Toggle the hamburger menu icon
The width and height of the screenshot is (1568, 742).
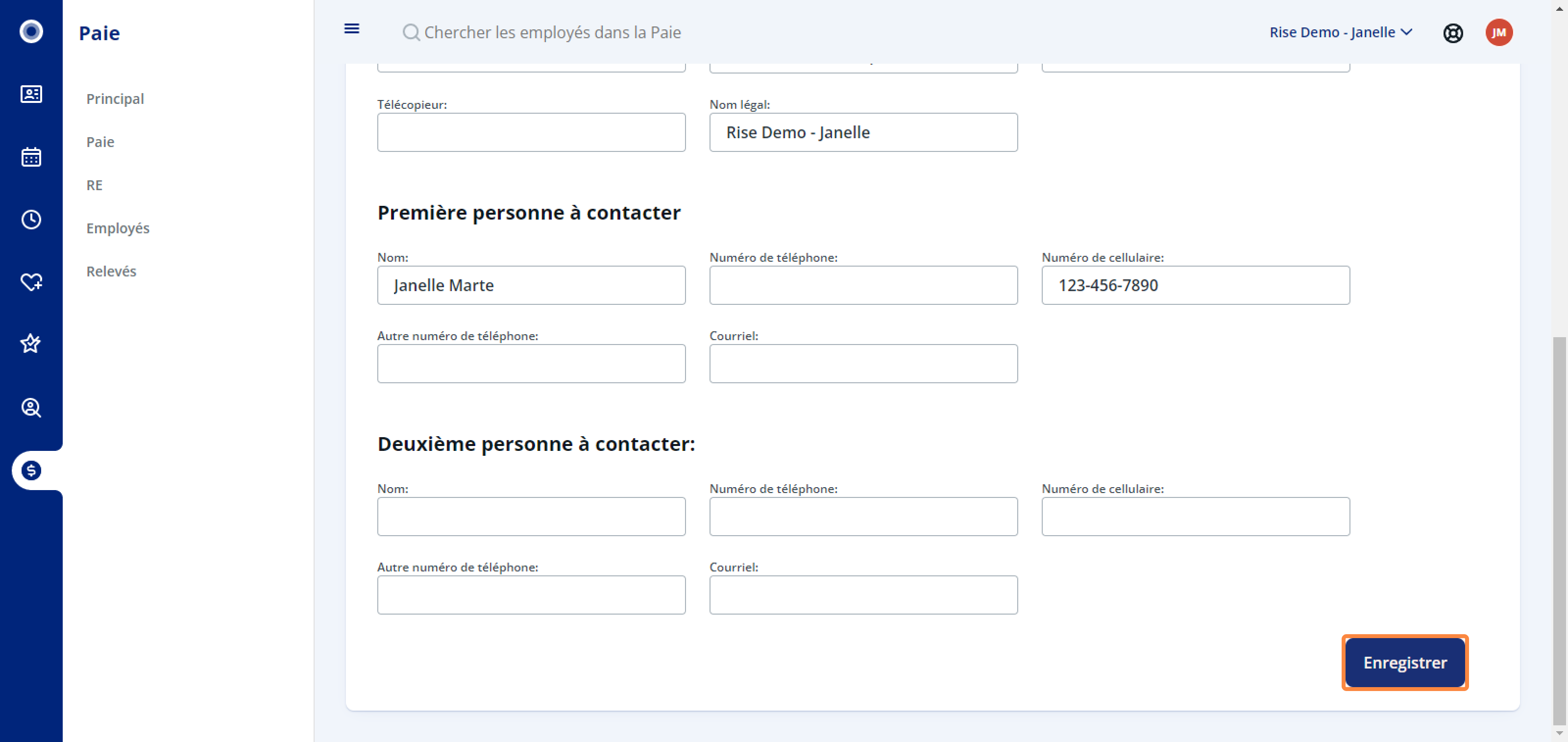point(352,28)
